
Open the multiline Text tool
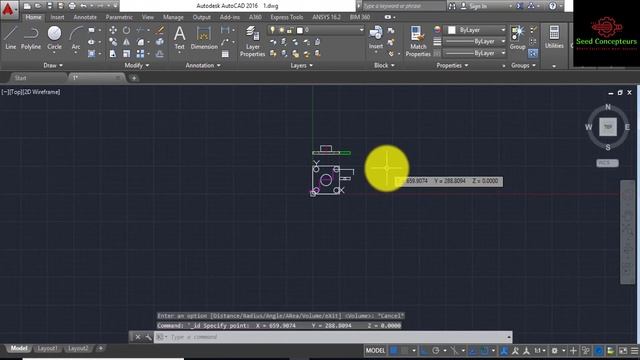tap(180, 38)
